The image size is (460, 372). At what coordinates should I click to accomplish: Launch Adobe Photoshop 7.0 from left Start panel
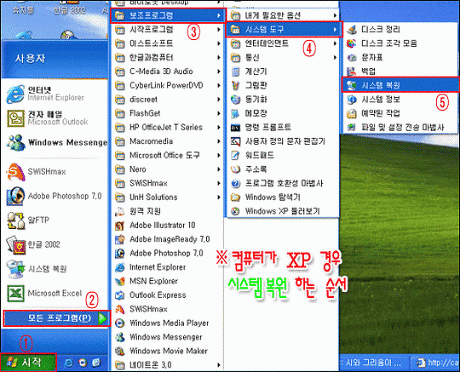54,196
